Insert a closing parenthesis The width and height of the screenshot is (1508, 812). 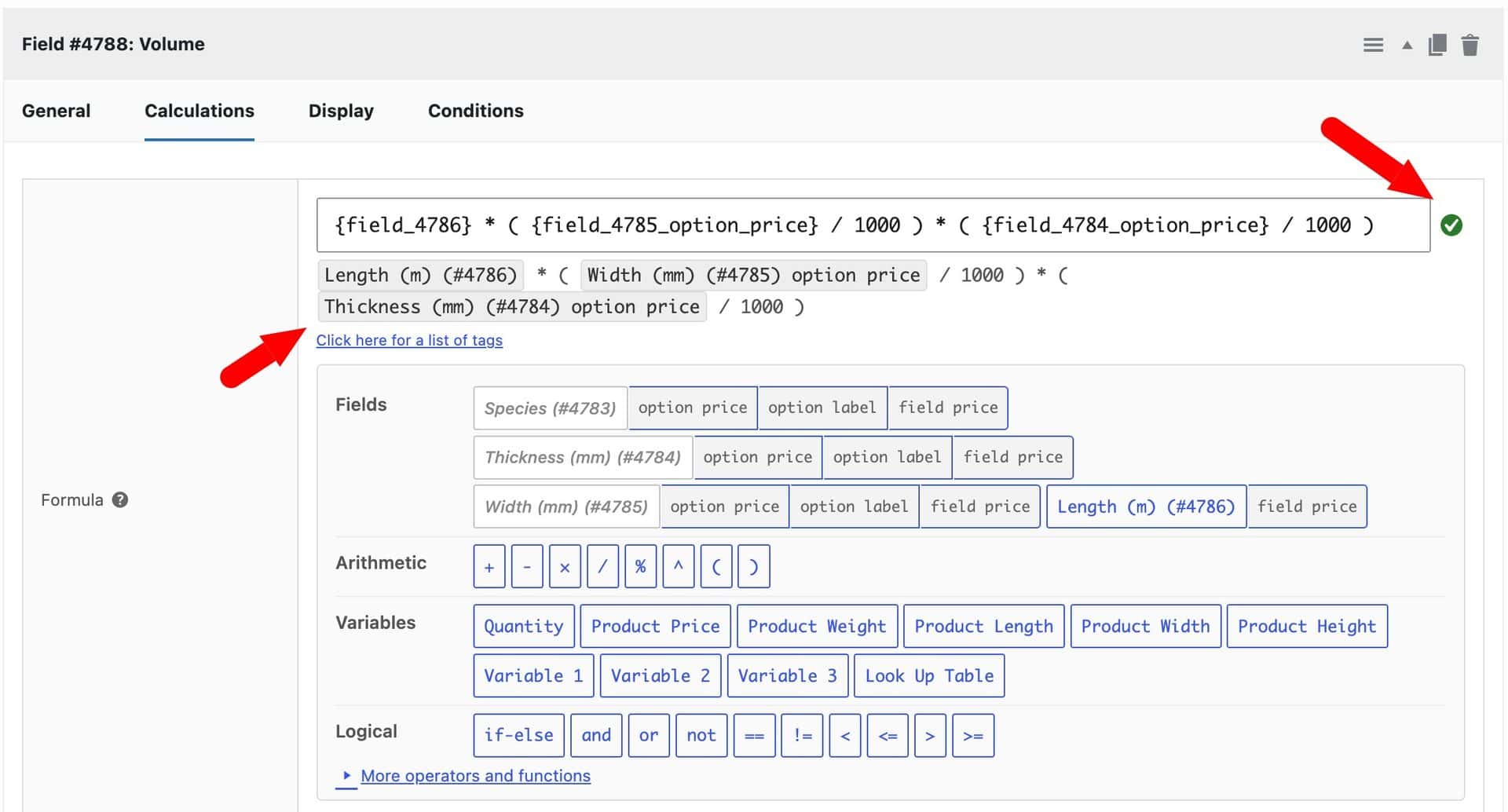754,566
